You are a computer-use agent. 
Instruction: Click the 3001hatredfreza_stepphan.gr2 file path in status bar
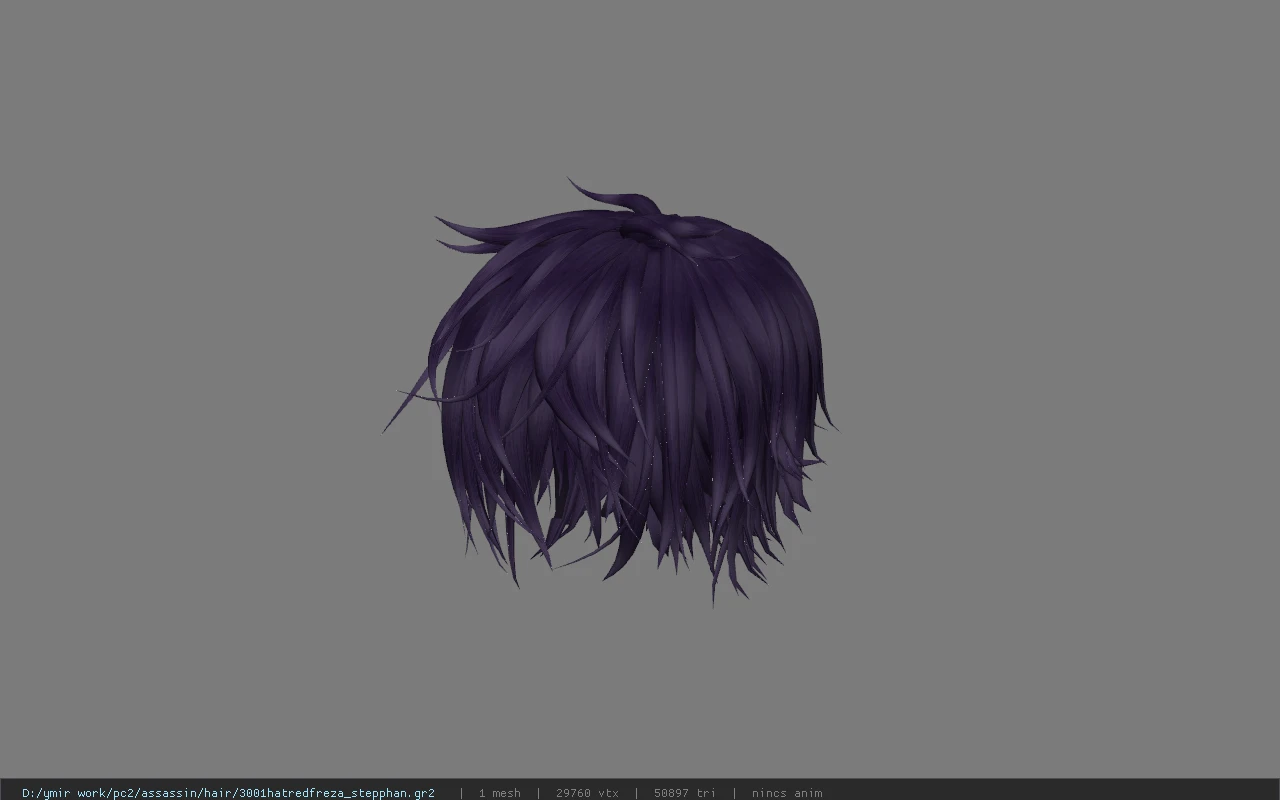tap(228, 793)
